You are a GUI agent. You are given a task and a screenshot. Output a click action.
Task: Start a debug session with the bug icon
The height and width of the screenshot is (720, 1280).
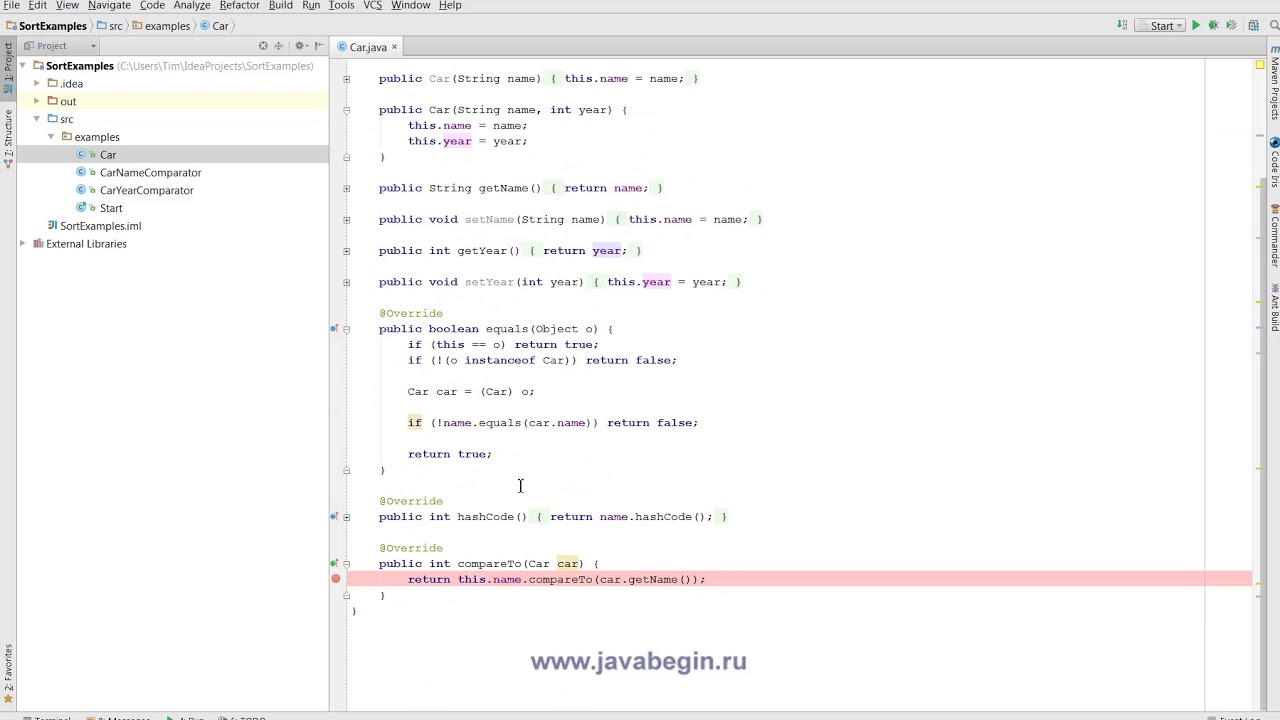tap(1213, 26)
